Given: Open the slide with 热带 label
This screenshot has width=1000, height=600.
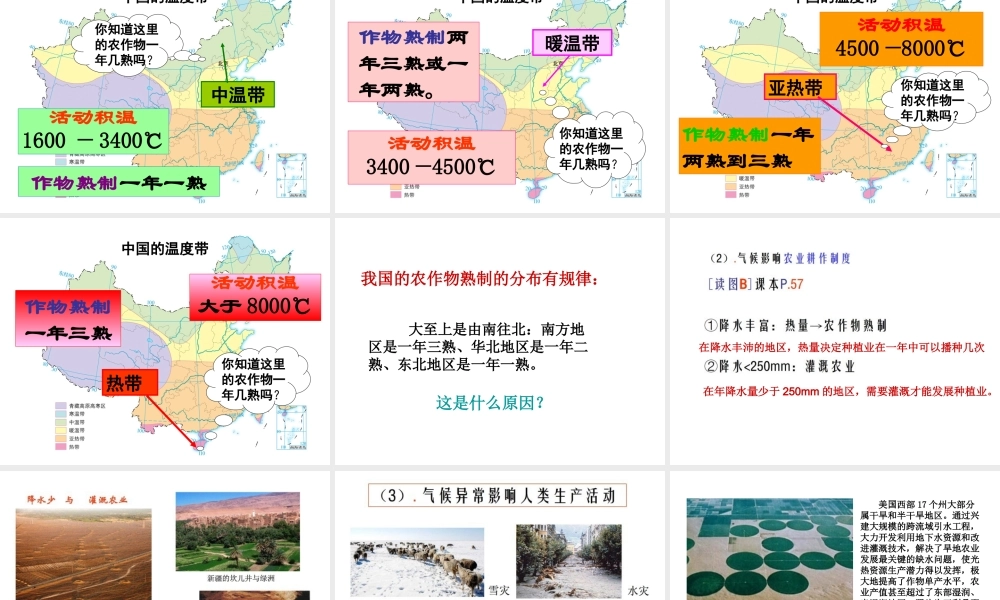Looking at the screenshot, I should pyautogui.click(x=165, y=341).
